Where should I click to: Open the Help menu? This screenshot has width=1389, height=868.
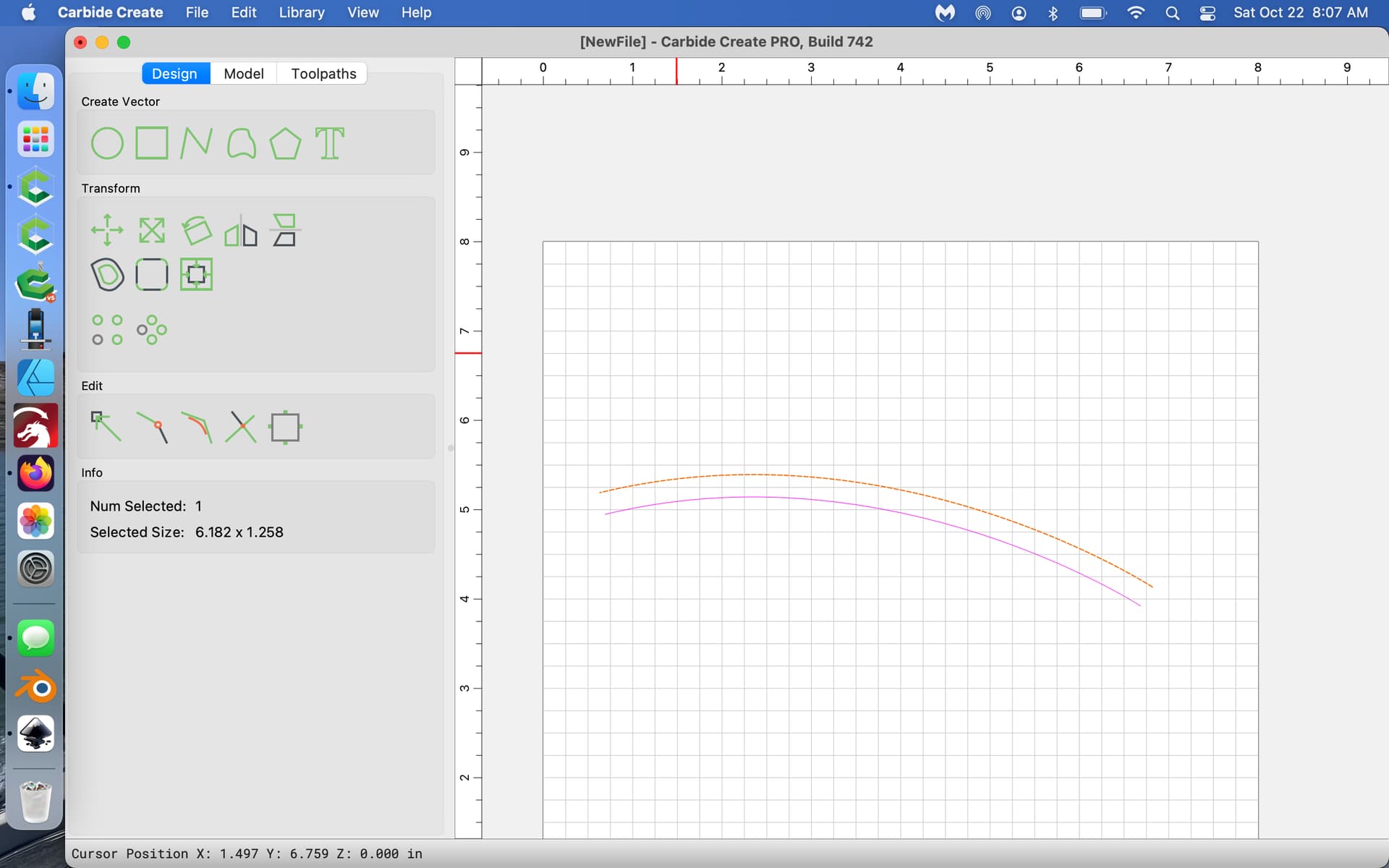click(x=416, y=12)
